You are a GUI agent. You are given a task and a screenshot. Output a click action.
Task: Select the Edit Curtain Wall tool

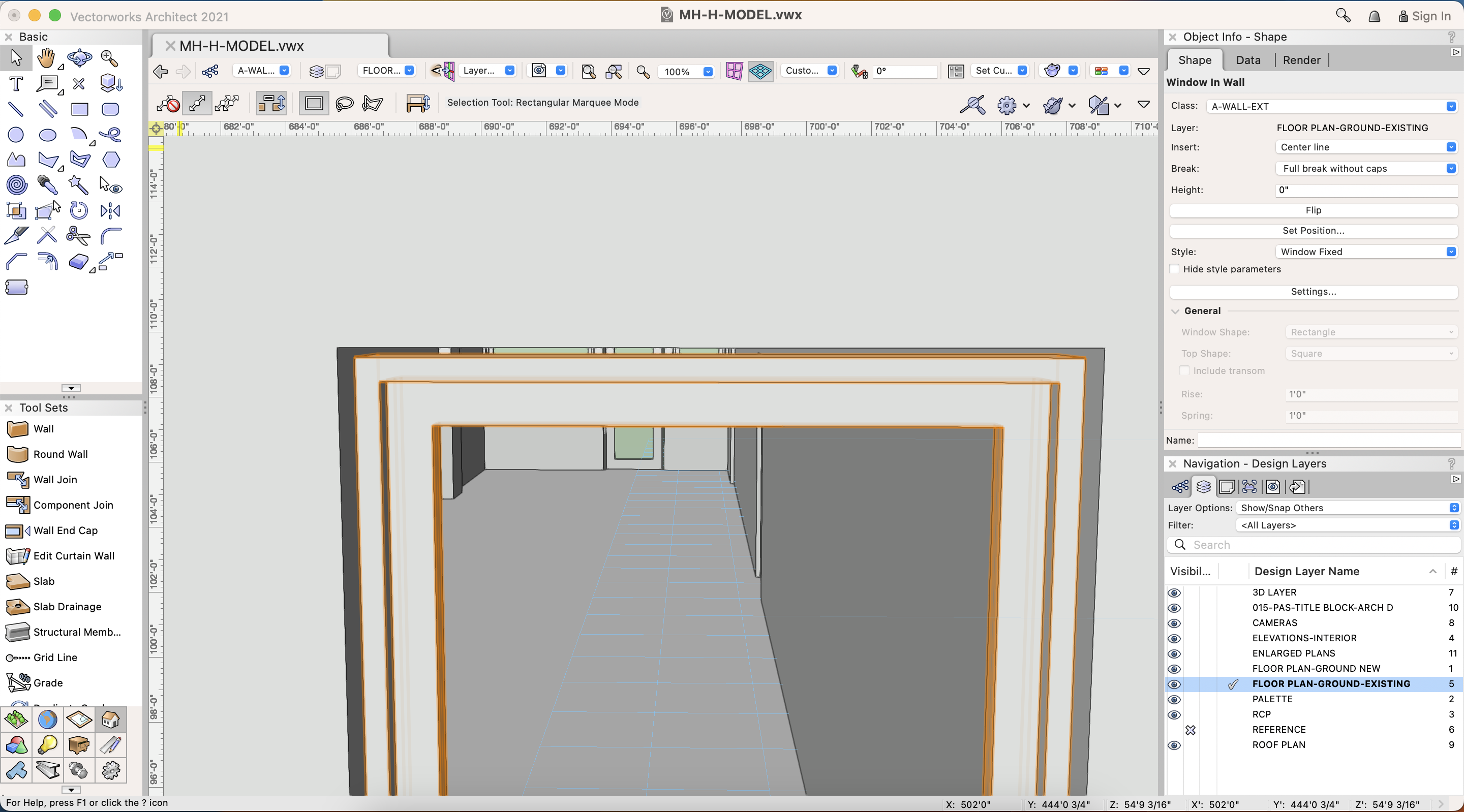pos(74,556)
